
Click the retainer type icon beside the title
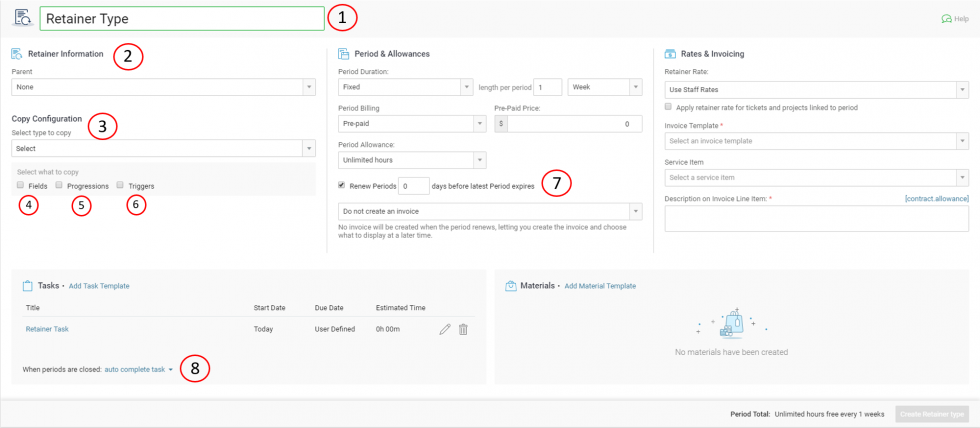coord(22,18)
